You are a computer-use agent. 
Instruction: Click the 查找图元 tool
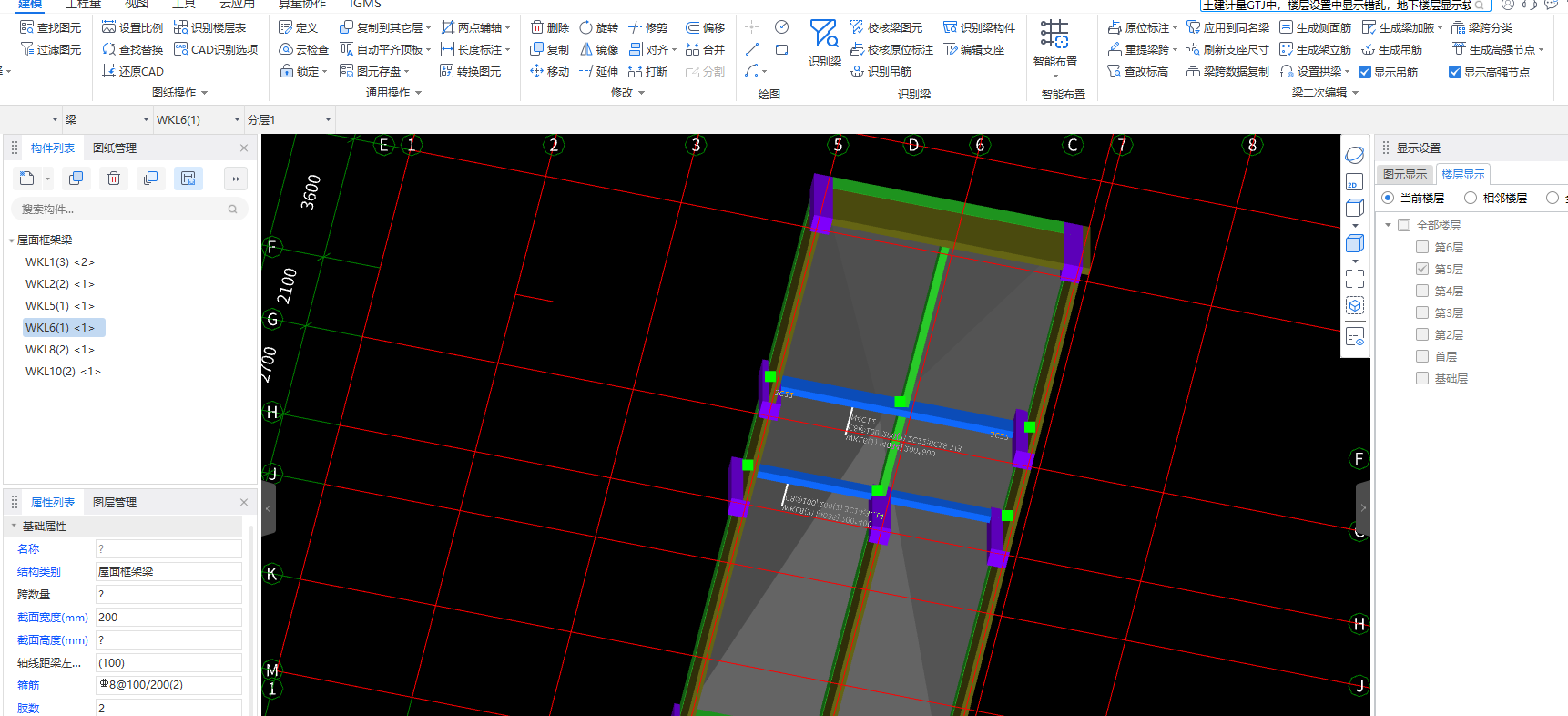click(51, 27)
